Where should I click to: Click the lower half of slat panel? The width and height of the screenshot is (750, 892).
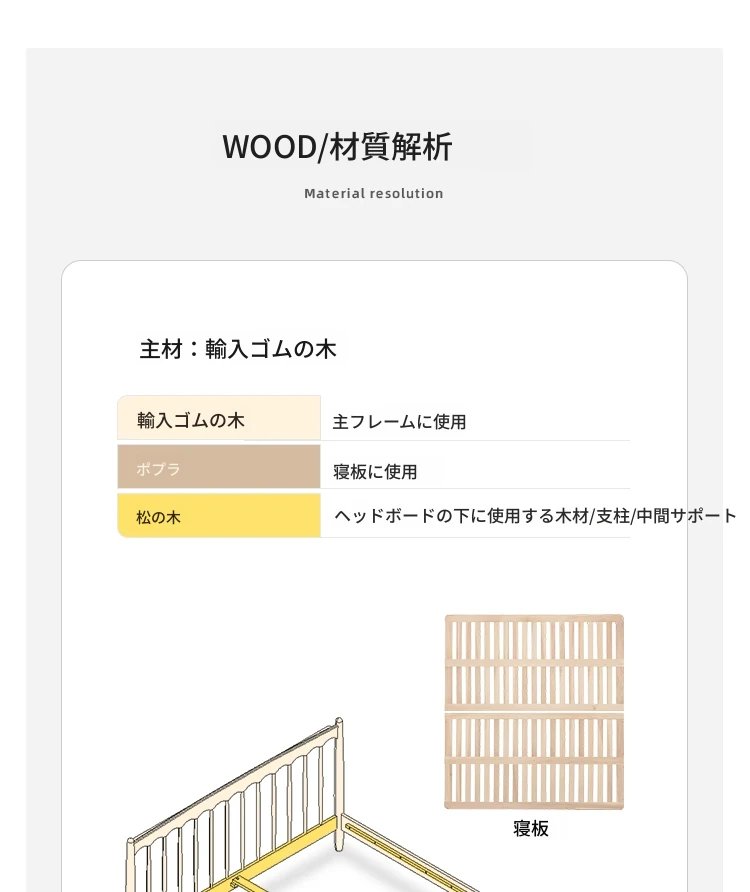pyautogui.click(x=534, y=761)
